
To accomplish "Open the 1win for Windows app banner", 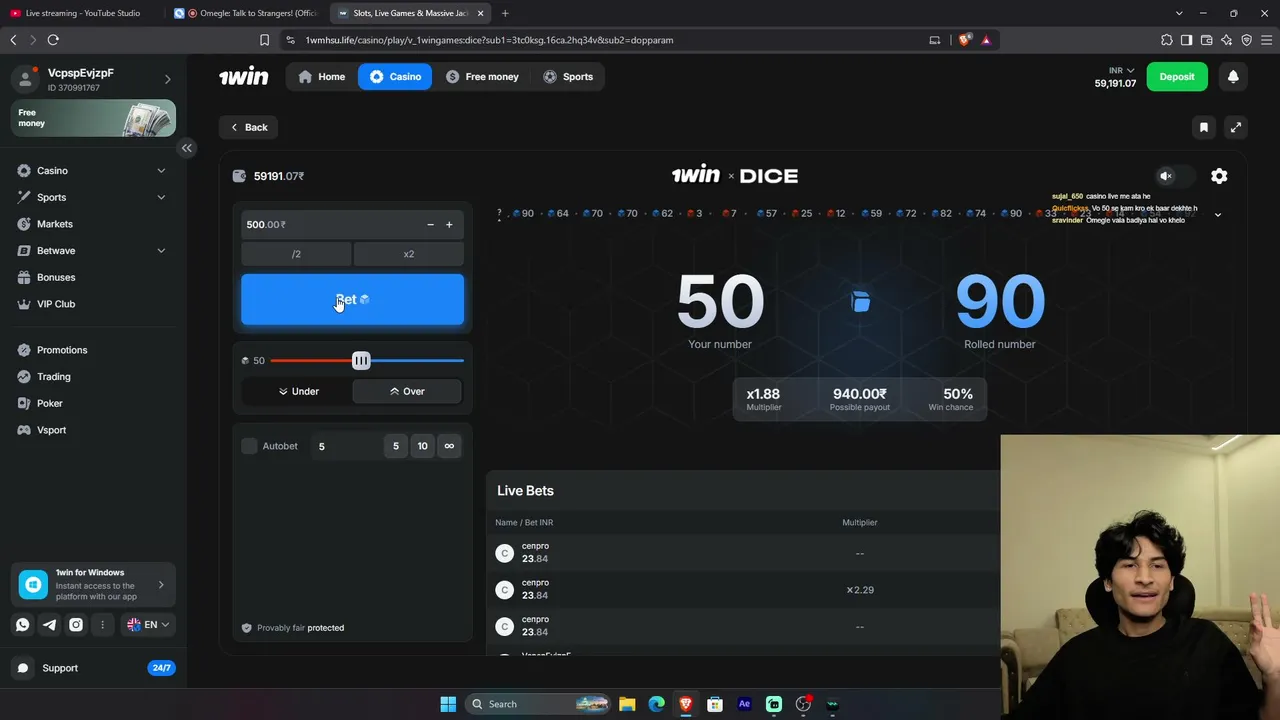I will click(93, 585).
